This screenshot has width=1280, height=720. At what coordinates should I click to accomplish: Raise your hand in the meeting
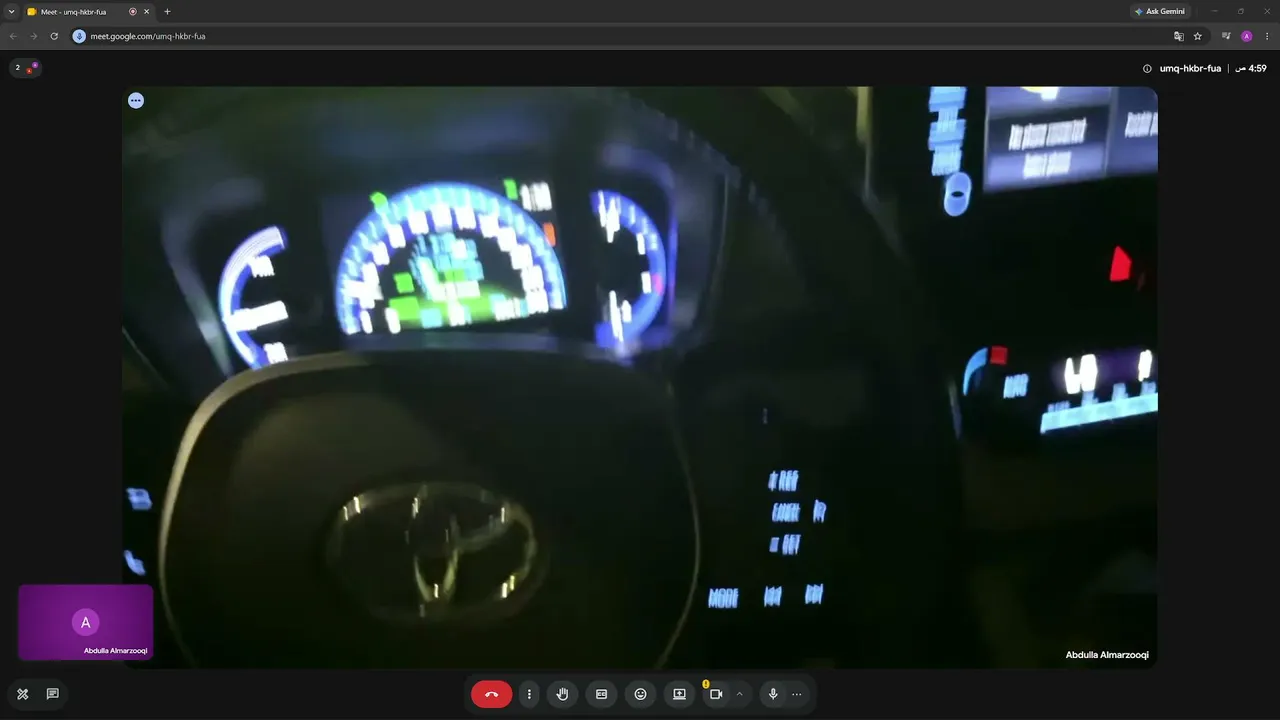click(562, 694)
